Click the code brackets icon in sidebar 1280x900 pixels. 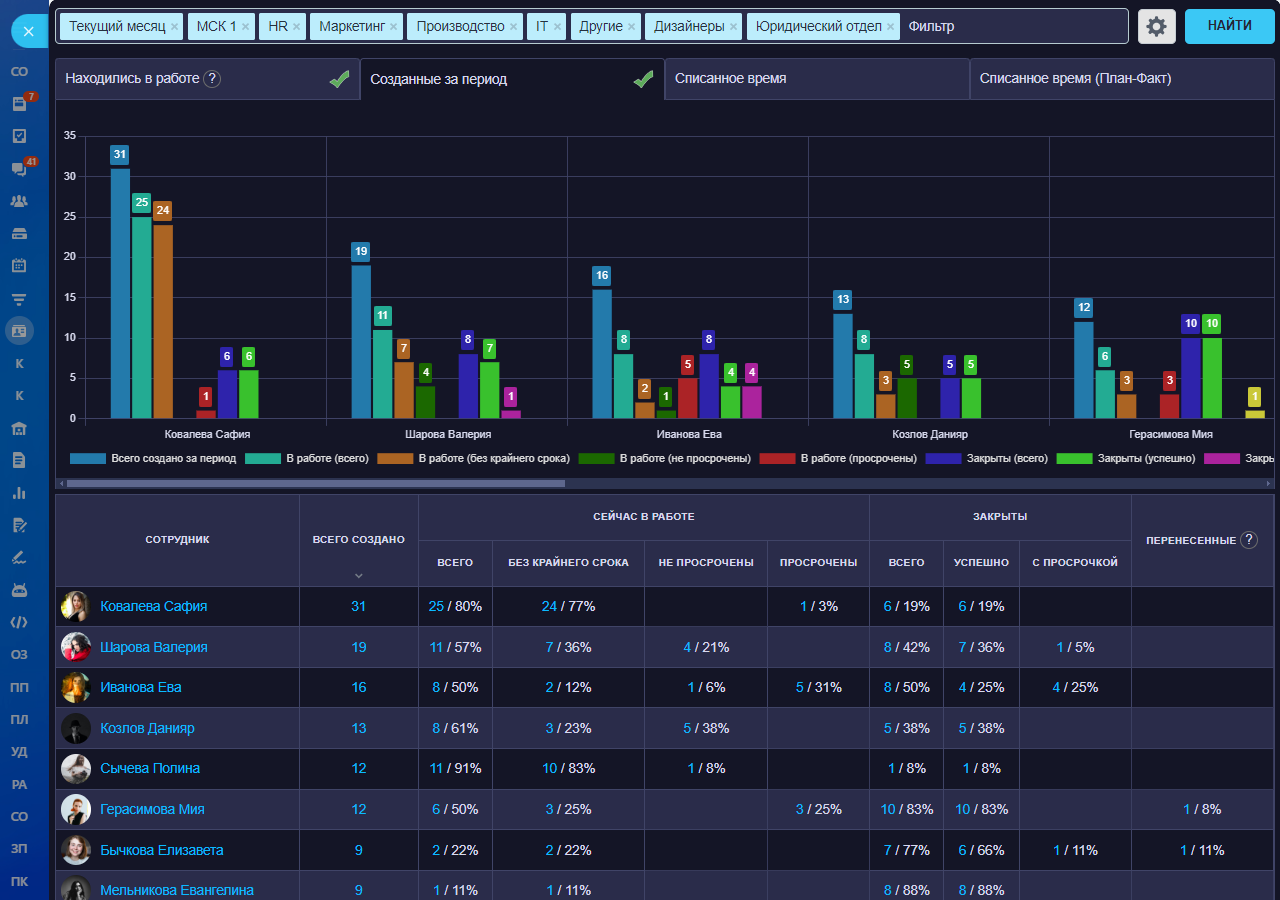[19, 622]
